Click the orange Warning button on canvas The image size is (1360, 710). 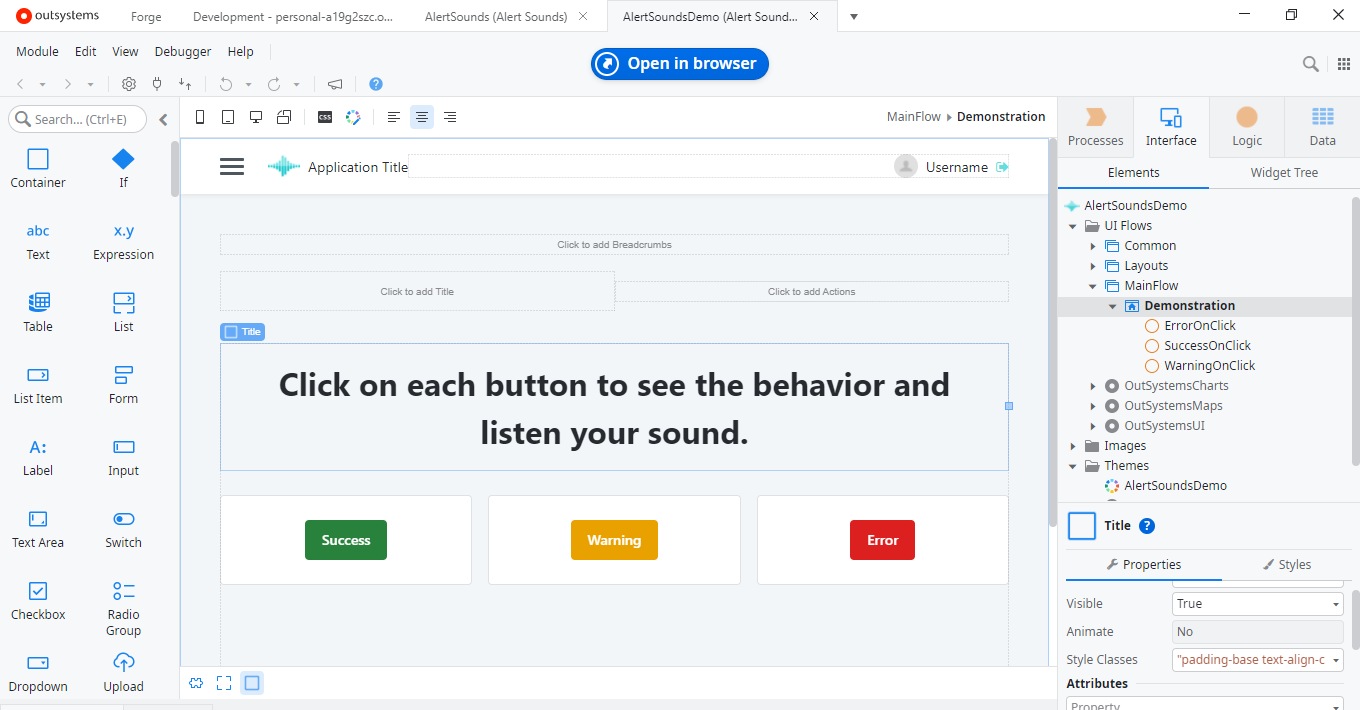tap(614, 540)
